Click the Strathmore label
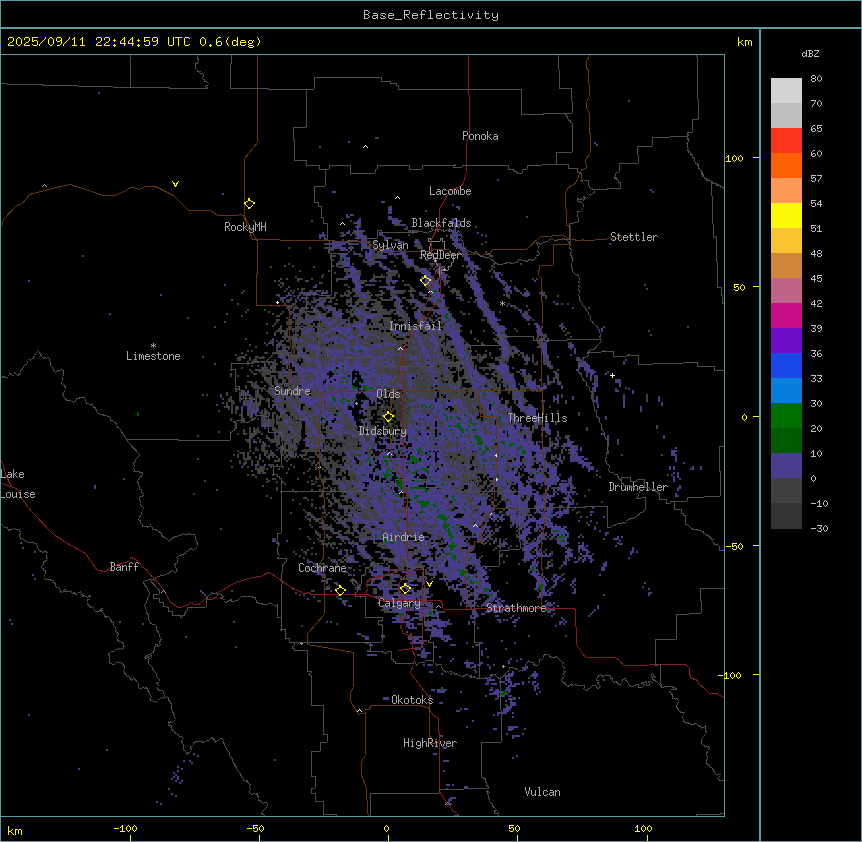The width and height of the screenshot is (862, 842). (x=517, y=608)
